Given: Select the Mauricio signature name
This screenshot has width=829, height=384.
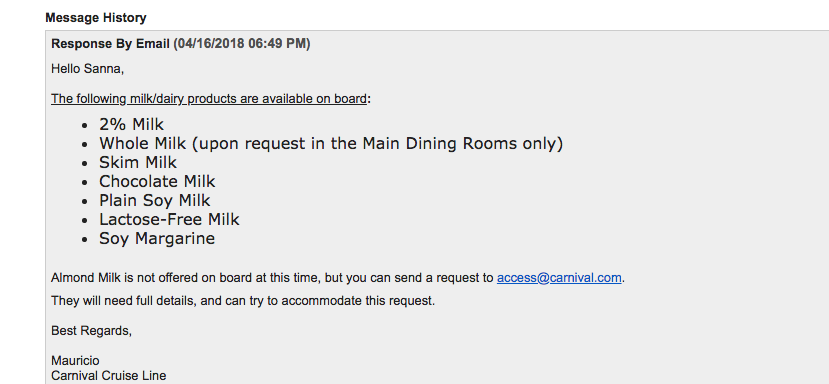Looking at the screenshot, I should 75,361.
